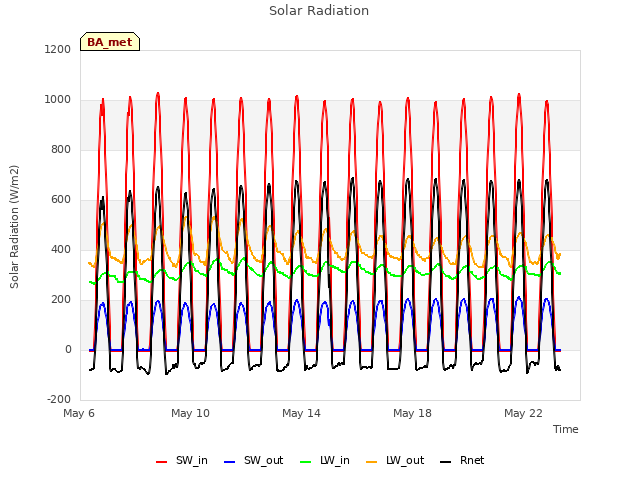Click the 600 y-axis label

click(61, 200)
